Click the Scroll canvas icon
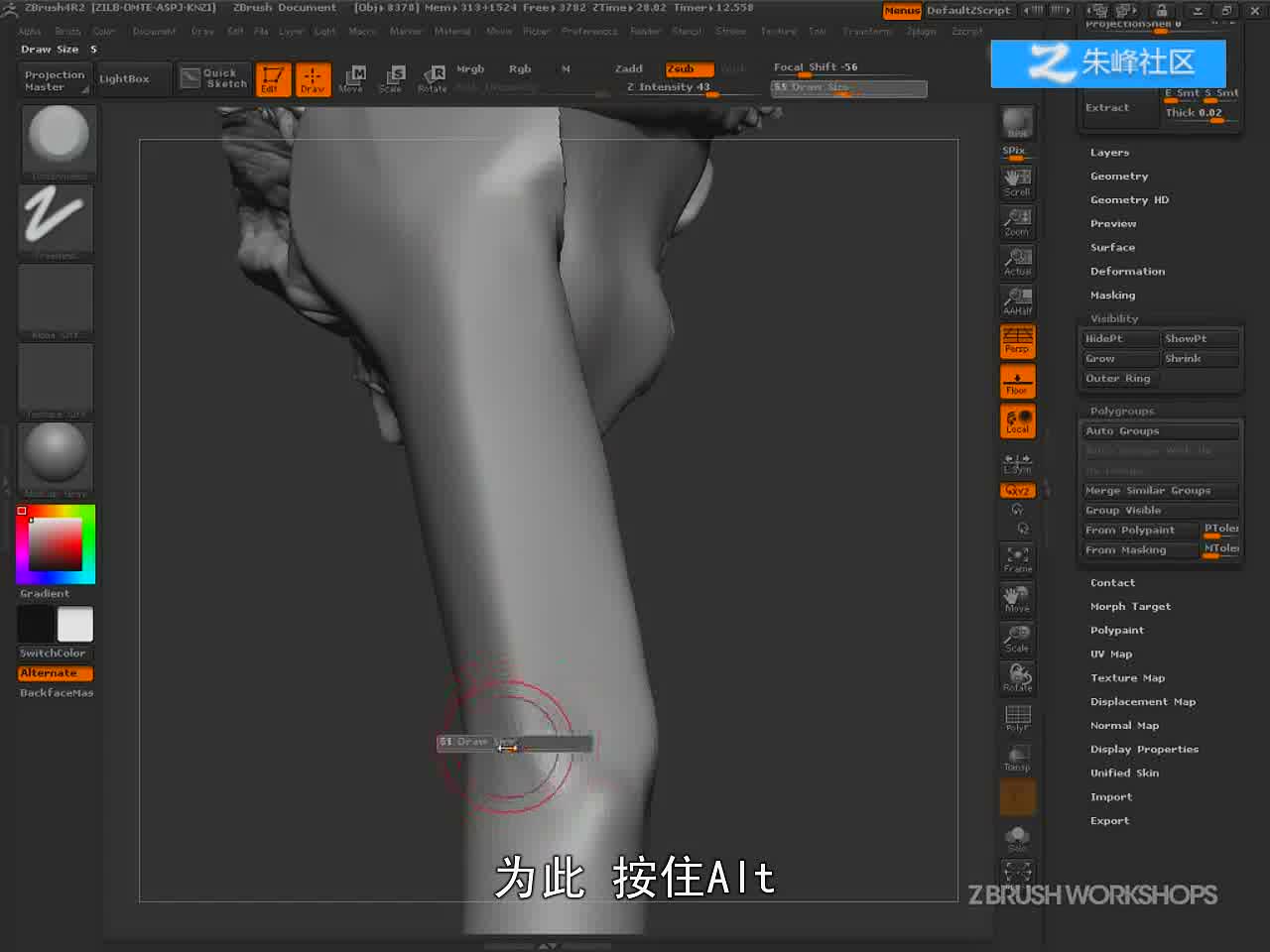This screenshot has width=1270, height=952. point(1017,181)
